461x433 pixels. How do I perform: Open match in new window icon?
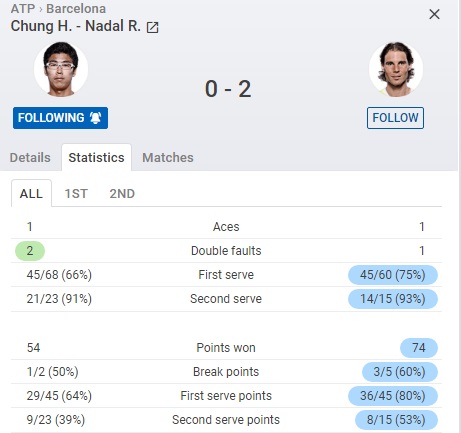[x=152, y=27]
